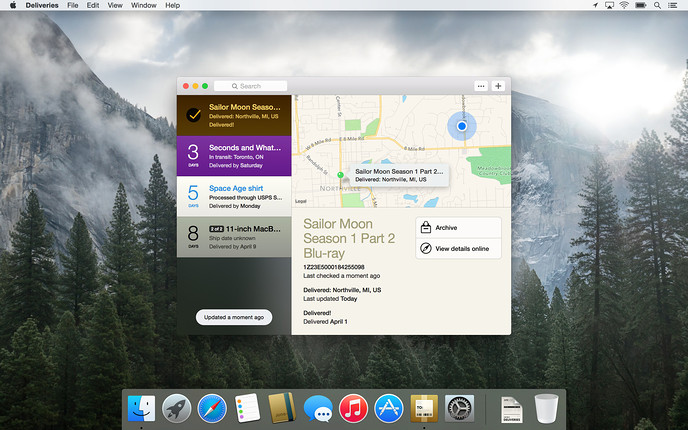Viewport: 688px width, 430px height.
Task: Open the Window menu
Action: click(x=143, y=5)
